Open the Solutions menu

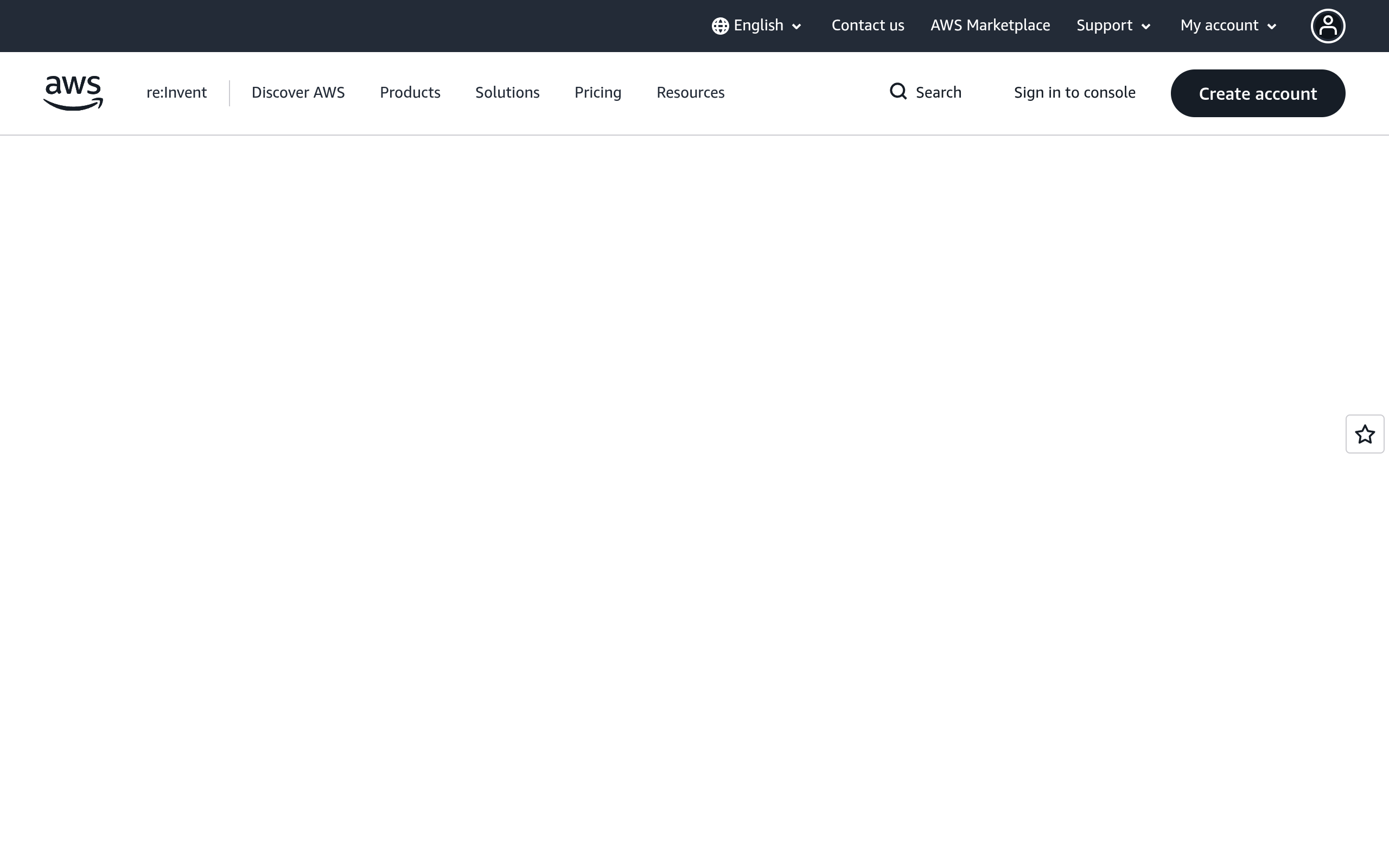pos(507,92)
